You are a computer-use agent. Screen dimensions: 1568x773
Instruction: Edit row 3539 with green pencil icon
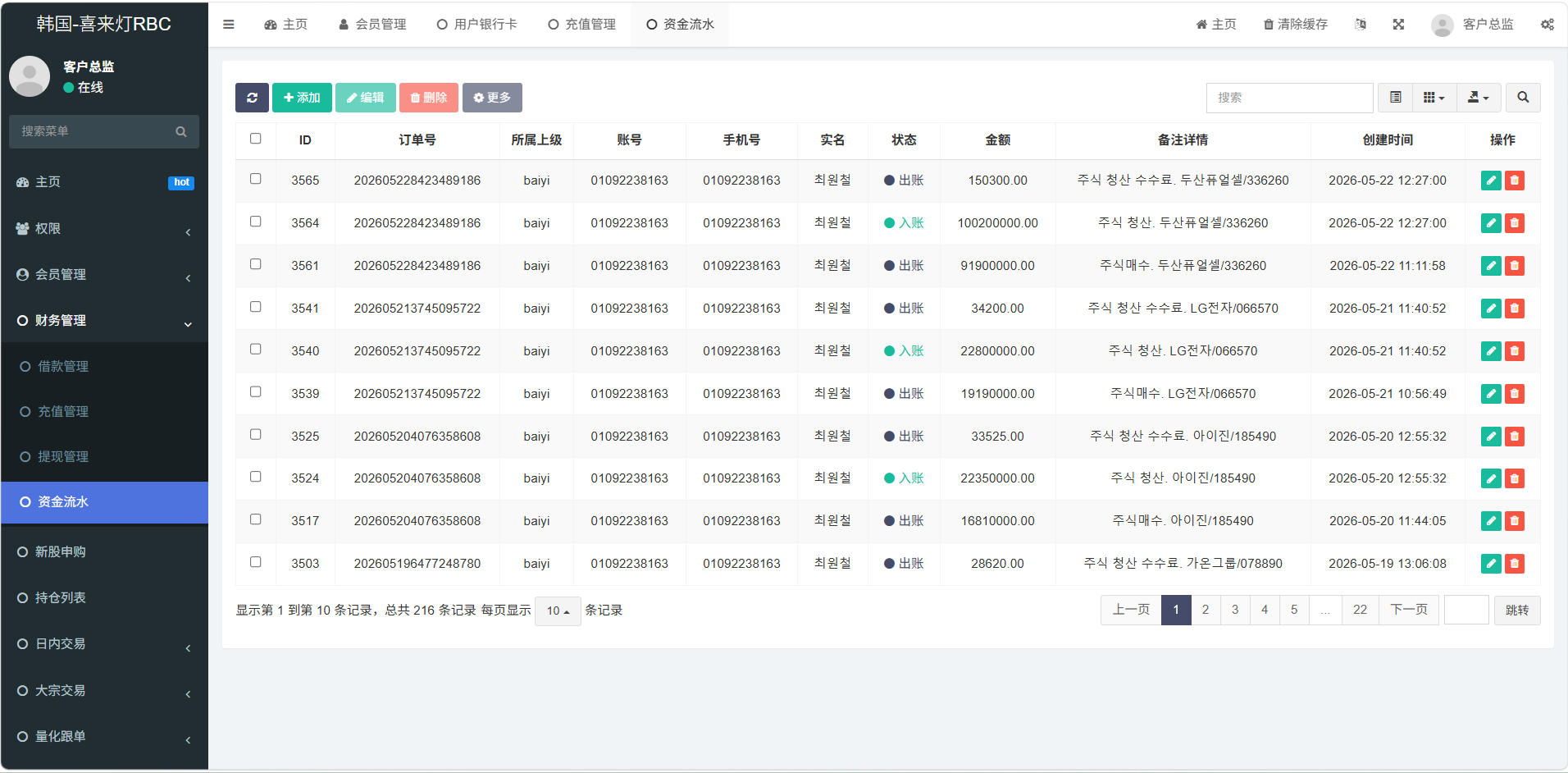1491,394
